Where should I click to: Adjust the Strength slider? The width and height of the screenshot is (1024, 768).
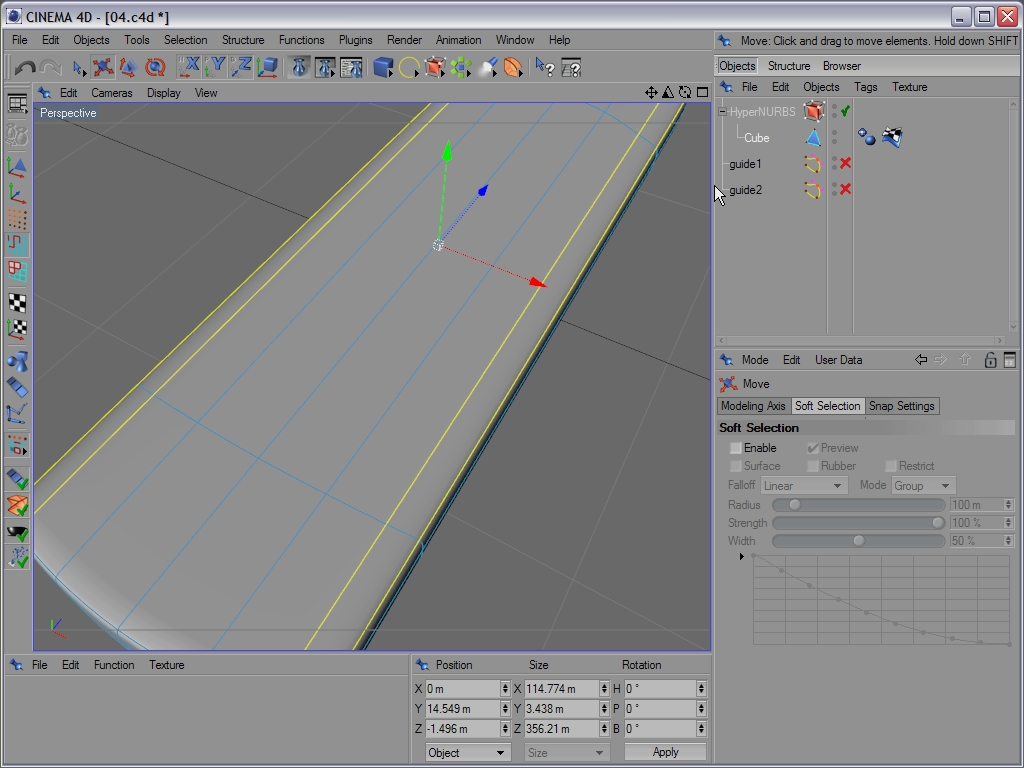click(x=859, y=523)
